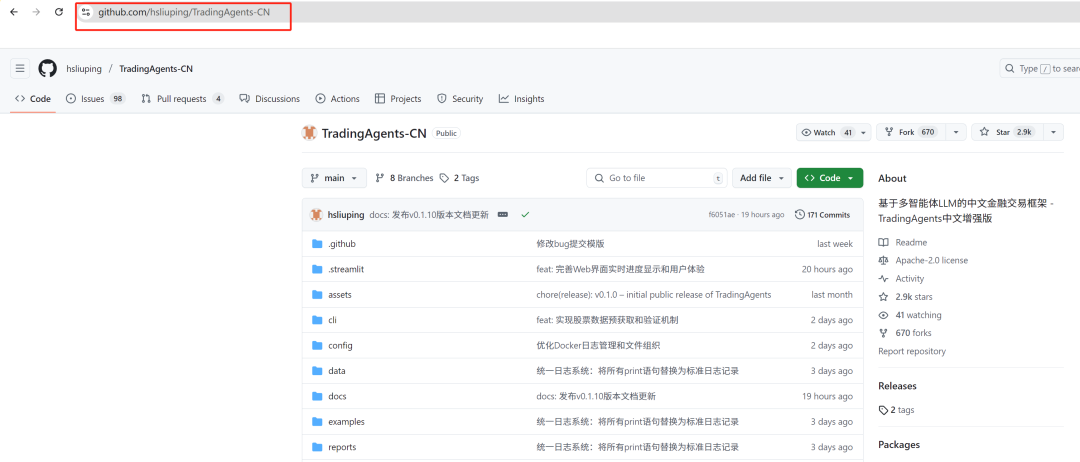1080x462 pixels.
Task: Click the search input at top right
Action: coord(1040,69)
